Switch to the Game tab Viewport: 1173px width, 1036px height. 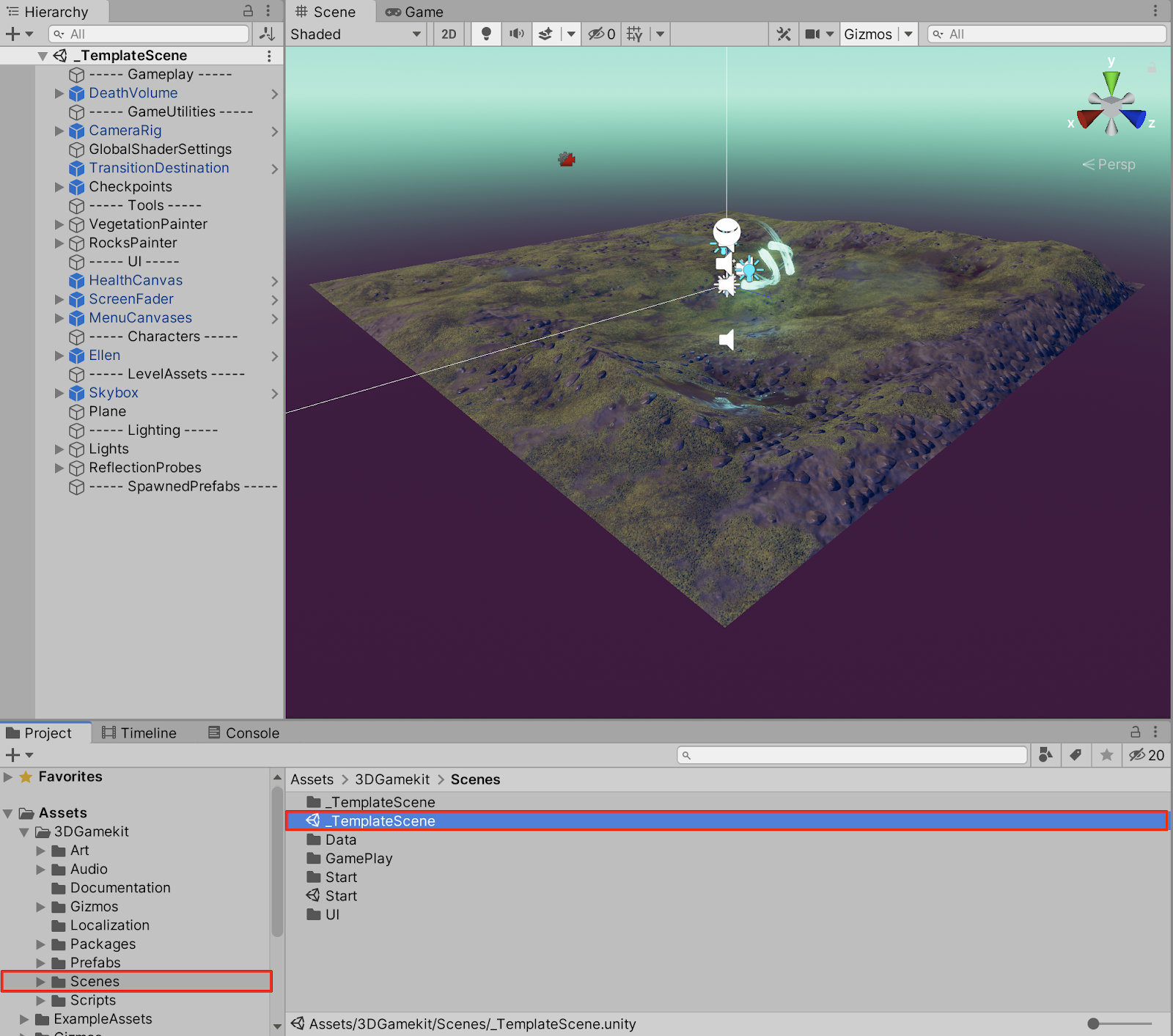click(x=415, y=12)
